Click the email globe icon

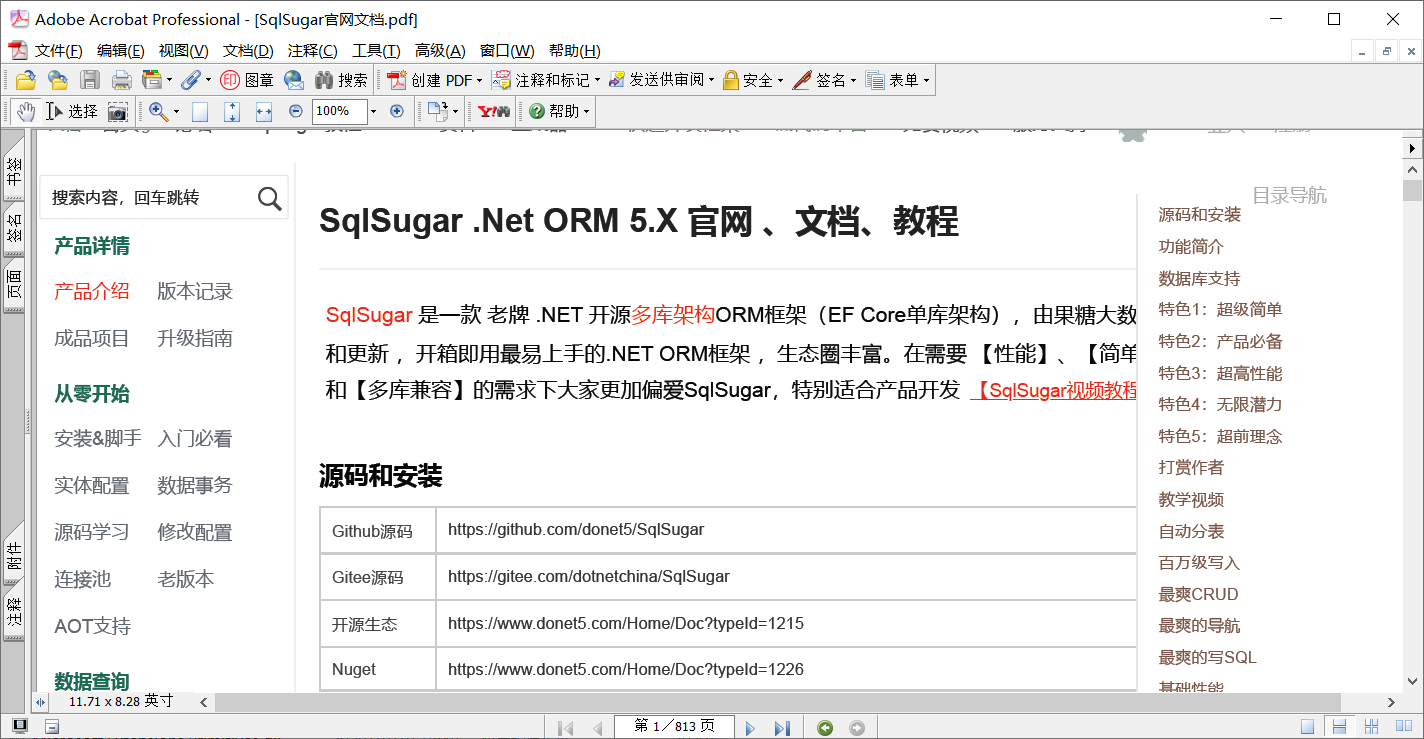(294, 80)
